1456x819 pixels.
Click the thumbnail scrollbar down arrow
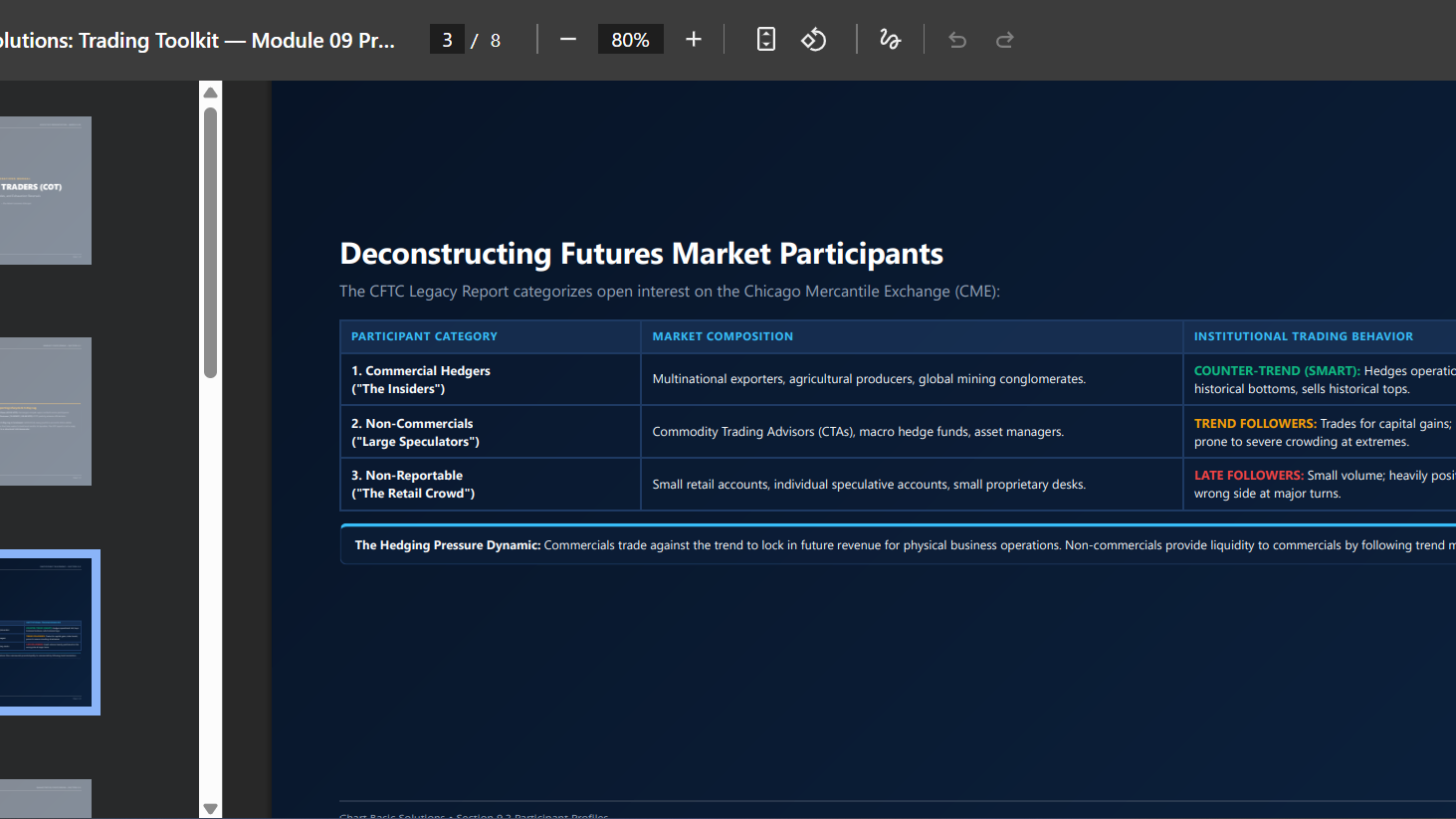pyautogui.click(x=210, y=808)
